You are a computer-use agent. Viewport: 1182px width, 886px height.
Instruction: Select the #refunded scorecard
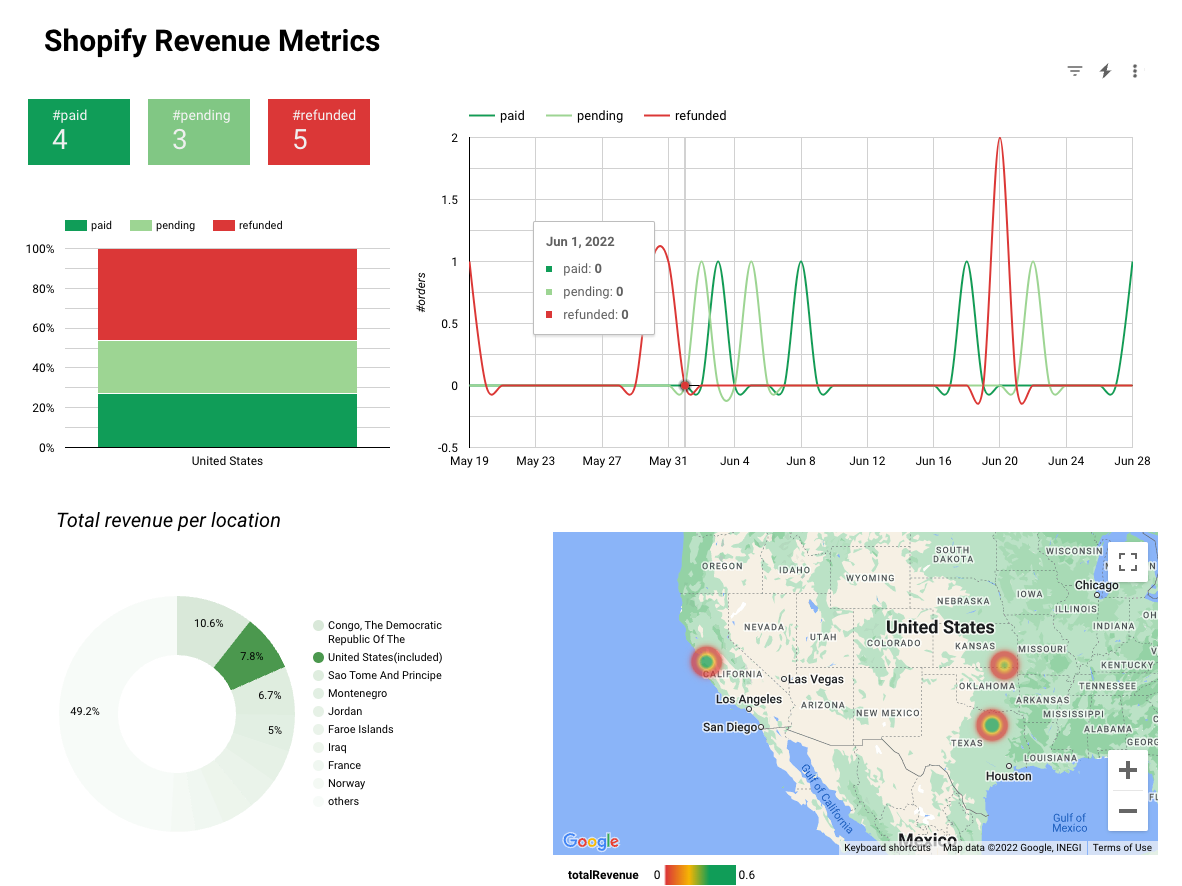[319, 132]
